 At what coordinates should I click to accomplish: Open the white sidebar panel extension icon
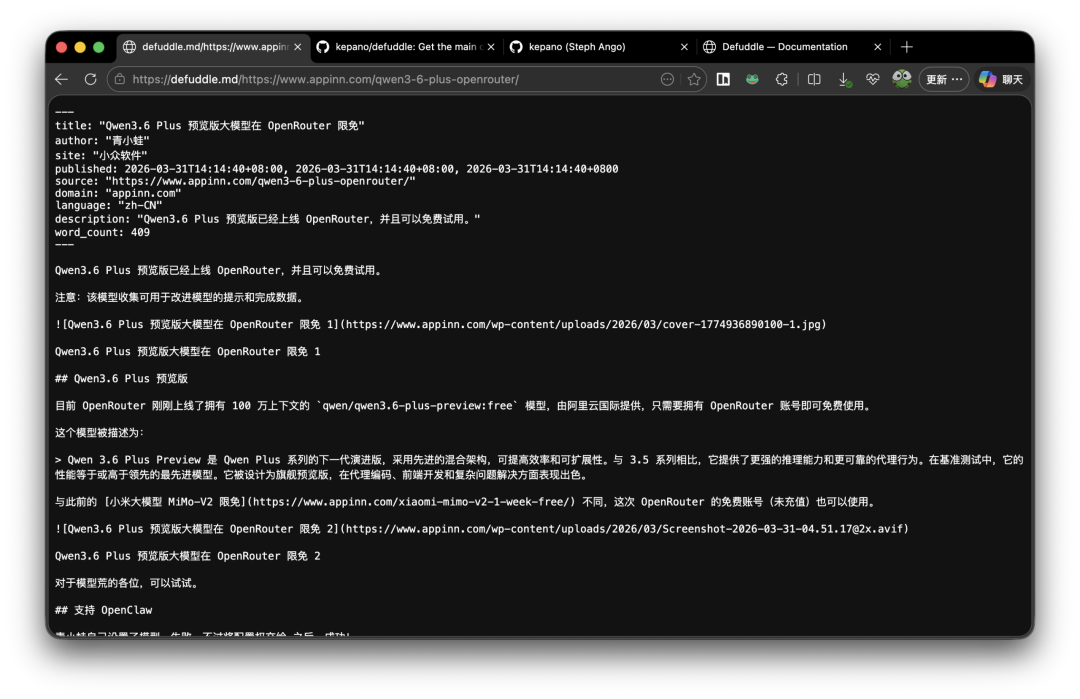723,79
